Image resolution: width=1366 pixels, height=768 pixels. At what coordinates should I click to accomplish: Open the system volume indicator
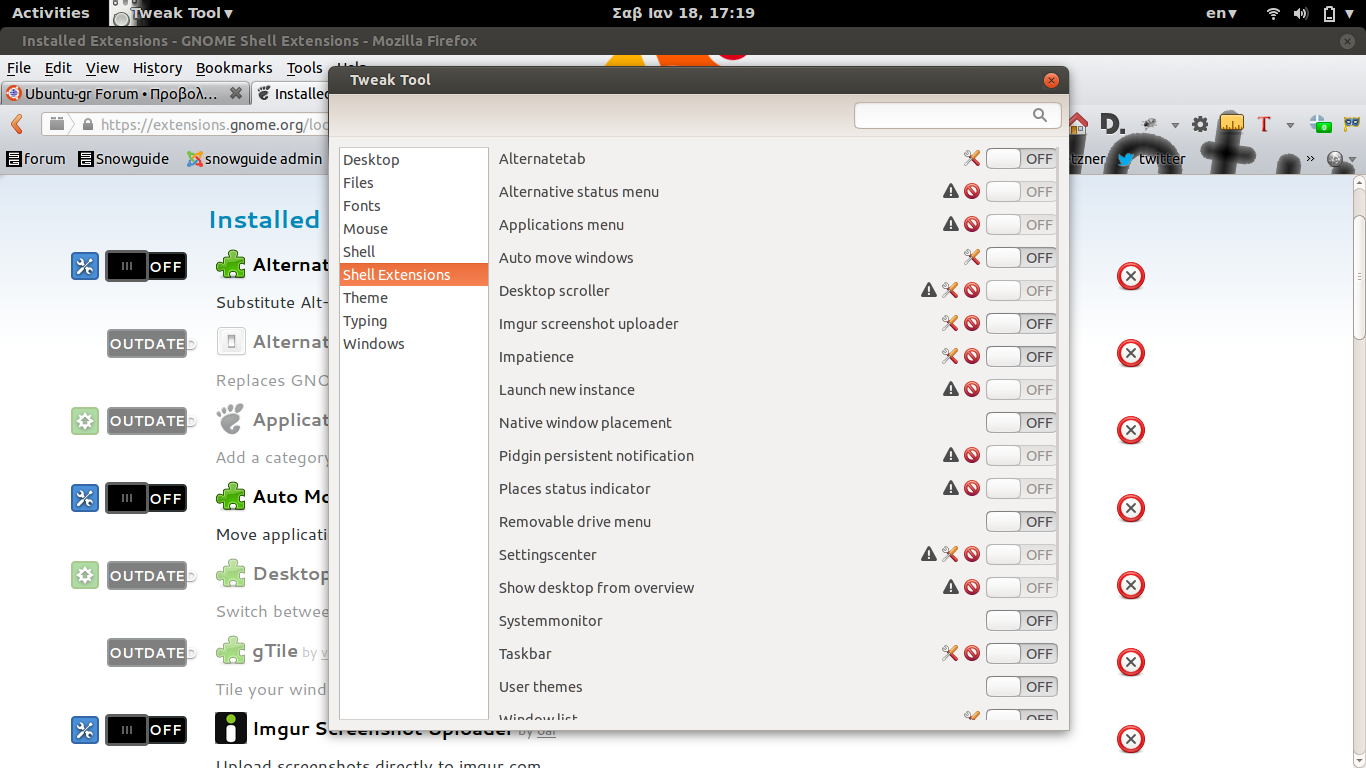pyautogui.click(x=1301, y=13)
